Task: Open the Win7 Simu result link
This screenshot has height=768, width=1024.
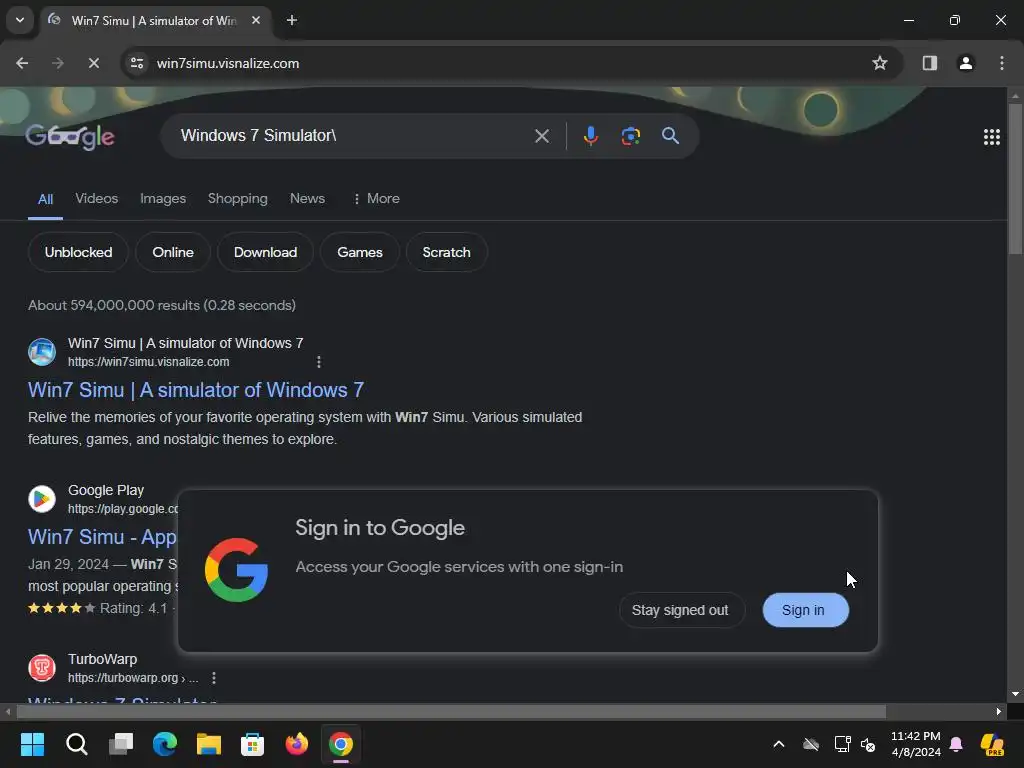Action: click(x=196, y=390)
